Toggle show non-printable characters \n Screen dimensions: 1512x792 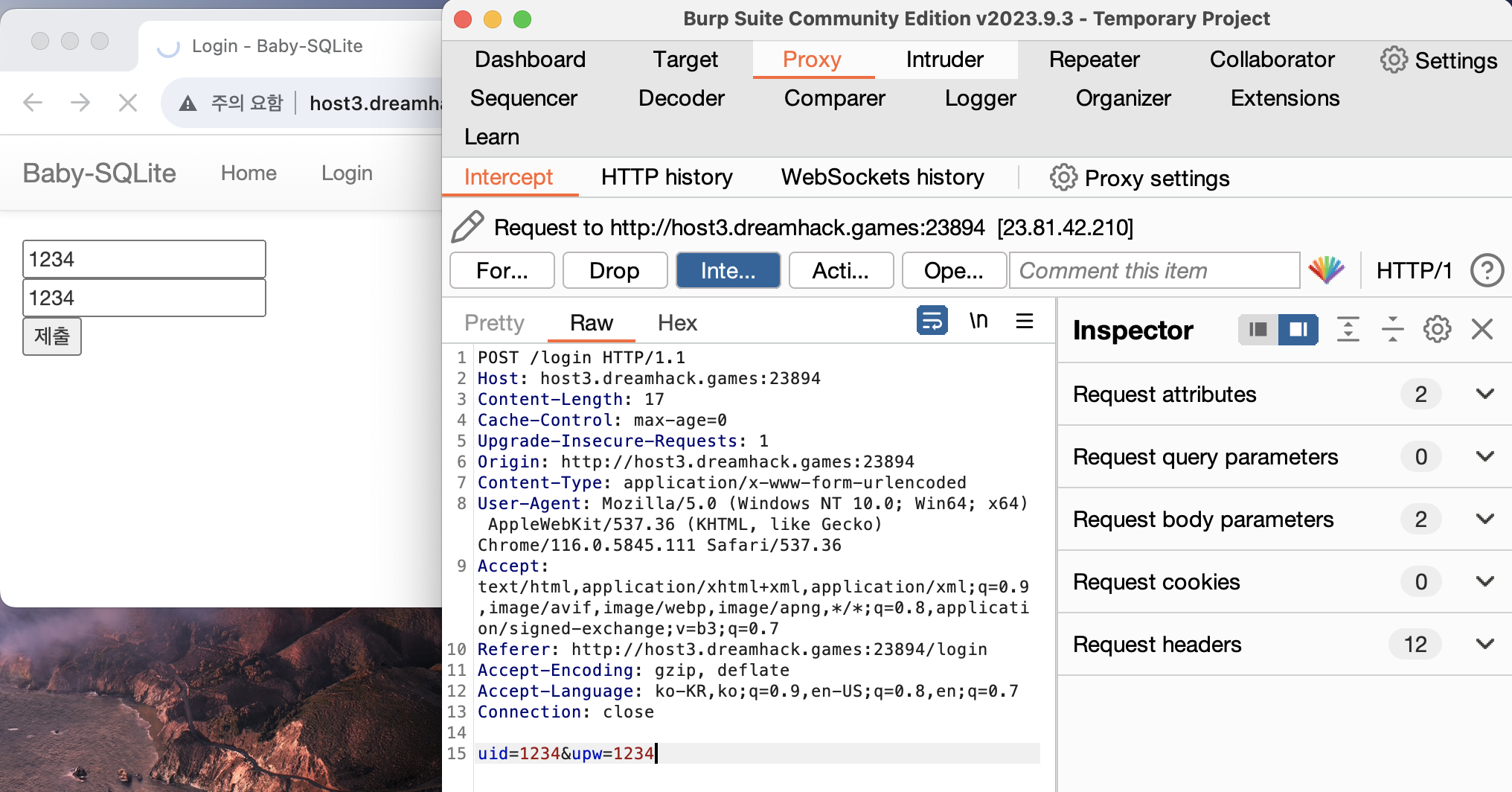click(978, 321)
